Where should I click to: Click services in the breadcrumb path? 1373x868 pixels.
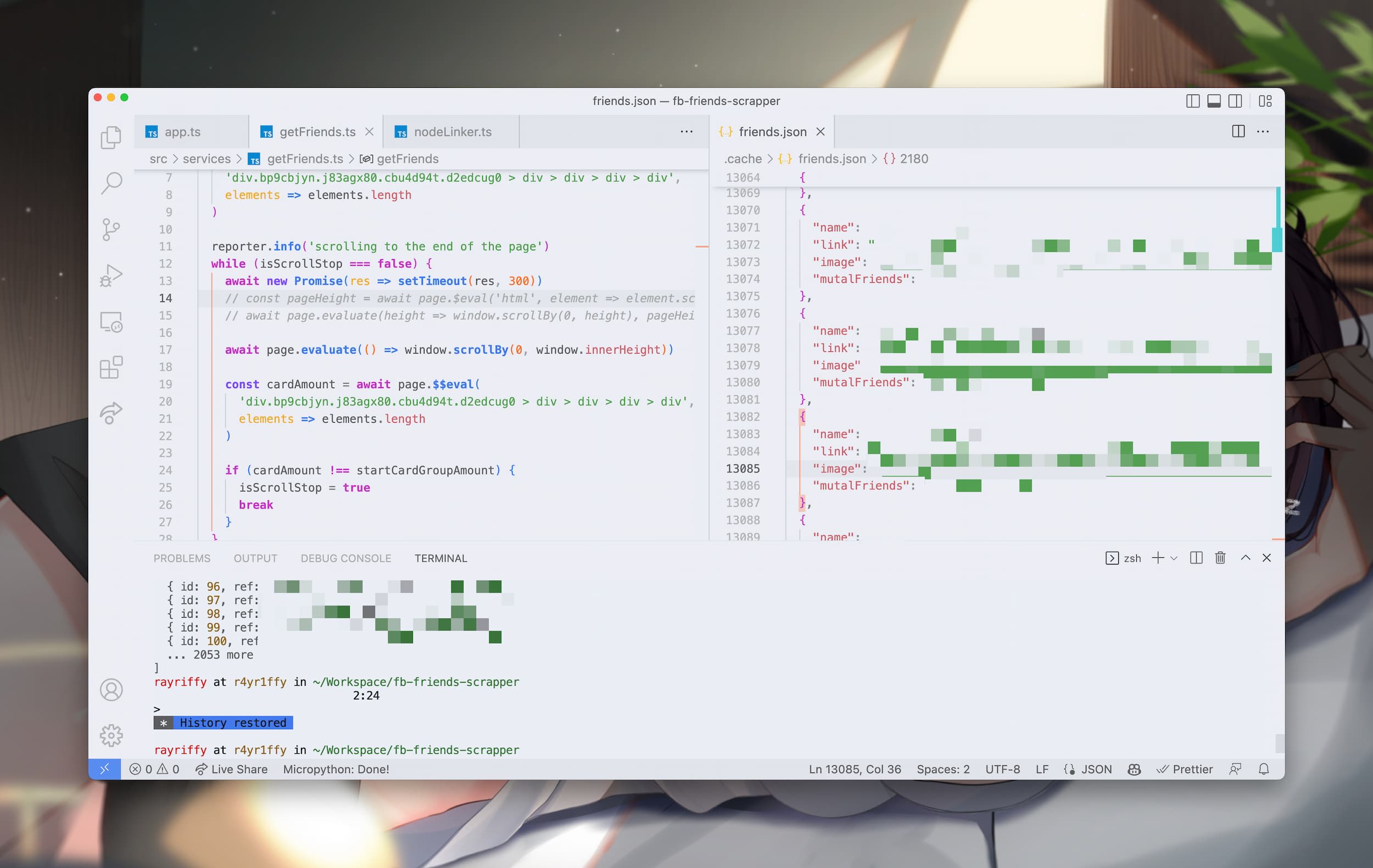click(x=206, y=159)
